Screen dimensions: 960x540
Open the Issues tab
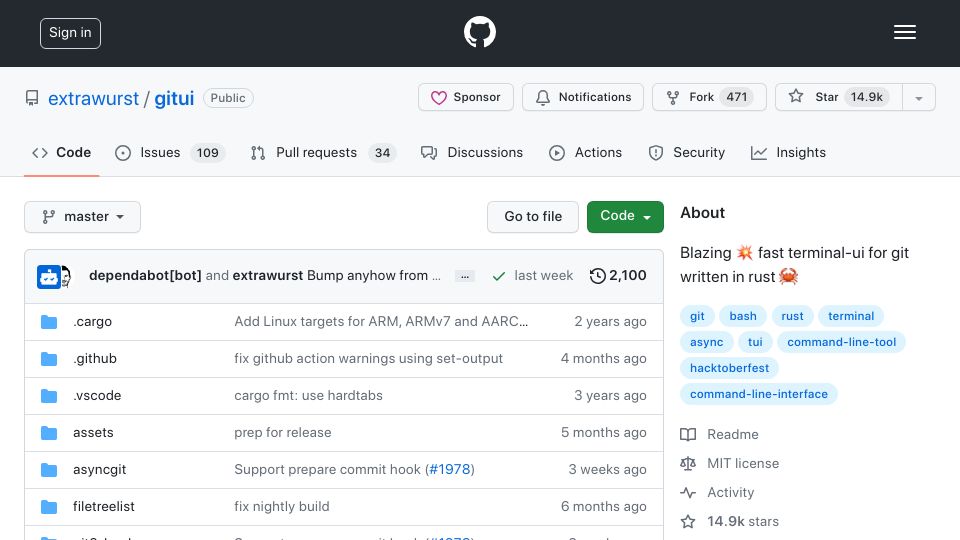click(170, 152)
